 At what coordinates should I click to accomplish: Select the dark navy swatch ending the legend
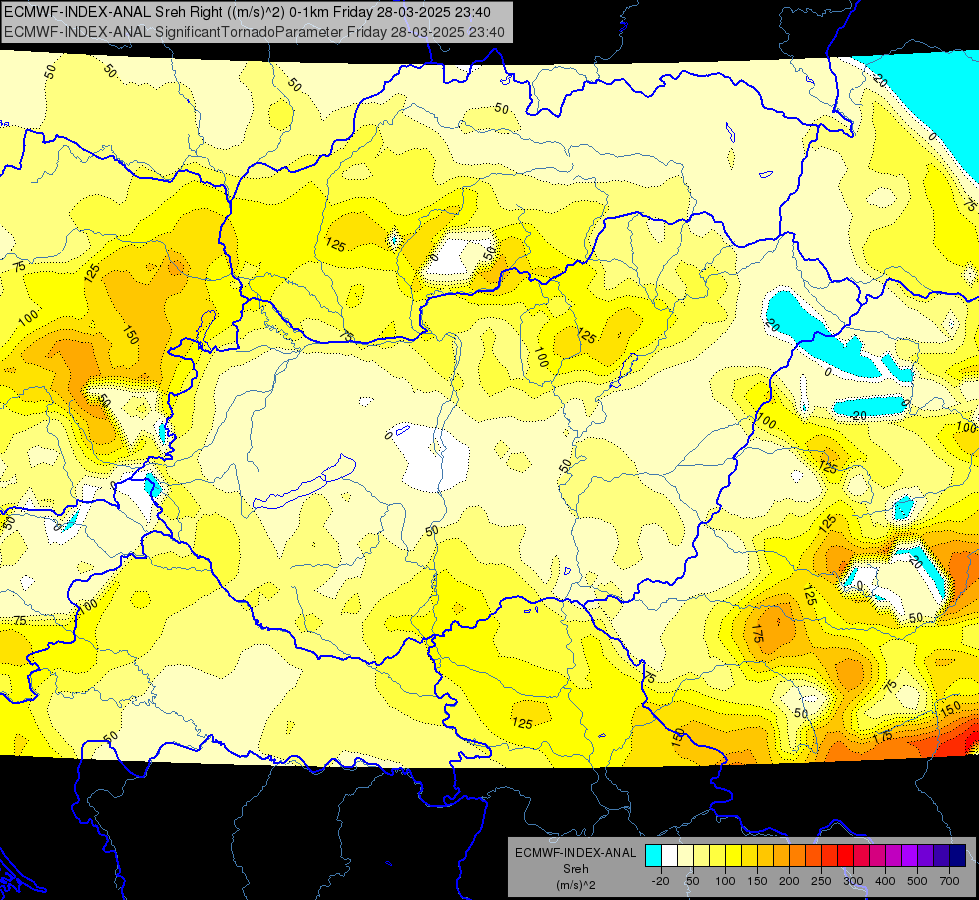coord(958,855)
